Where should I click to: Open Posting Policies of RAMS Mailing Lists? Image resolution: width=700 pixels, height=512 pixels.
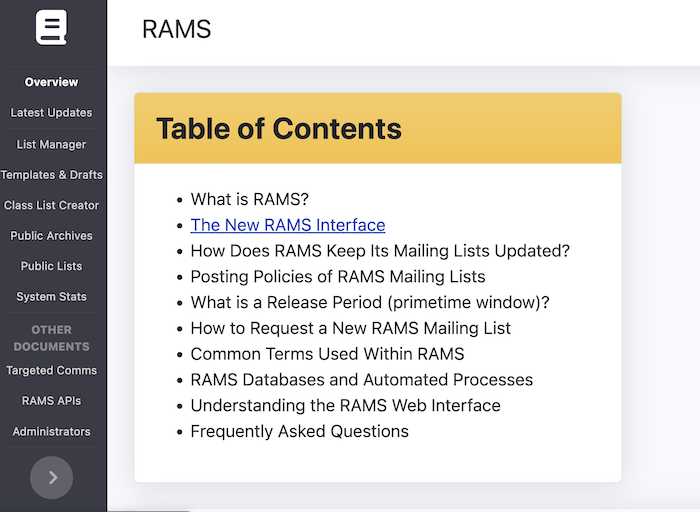click(337, 276)
